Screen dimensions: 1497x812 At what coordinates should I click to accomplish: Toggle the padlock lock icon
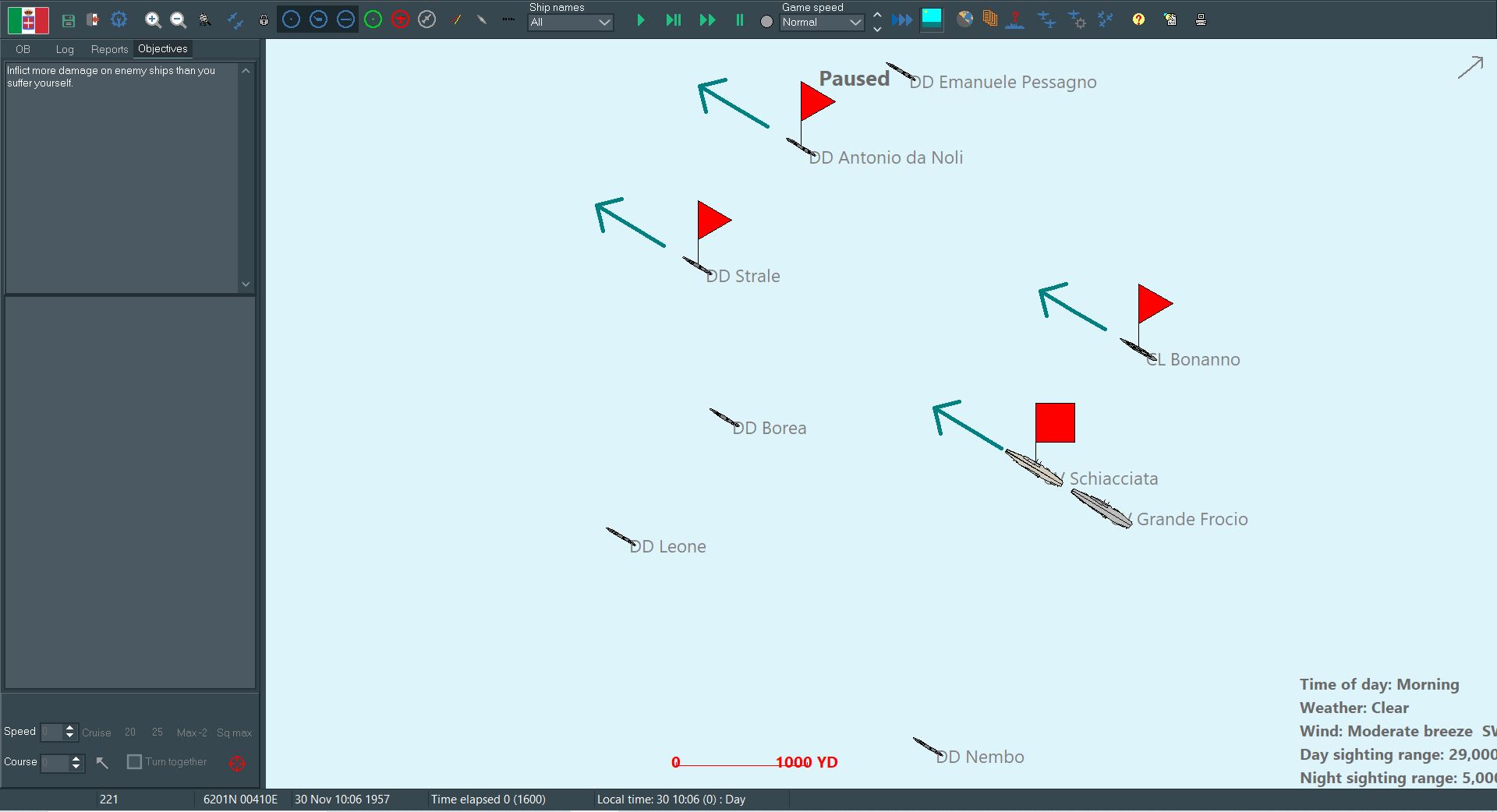(264, 20)
